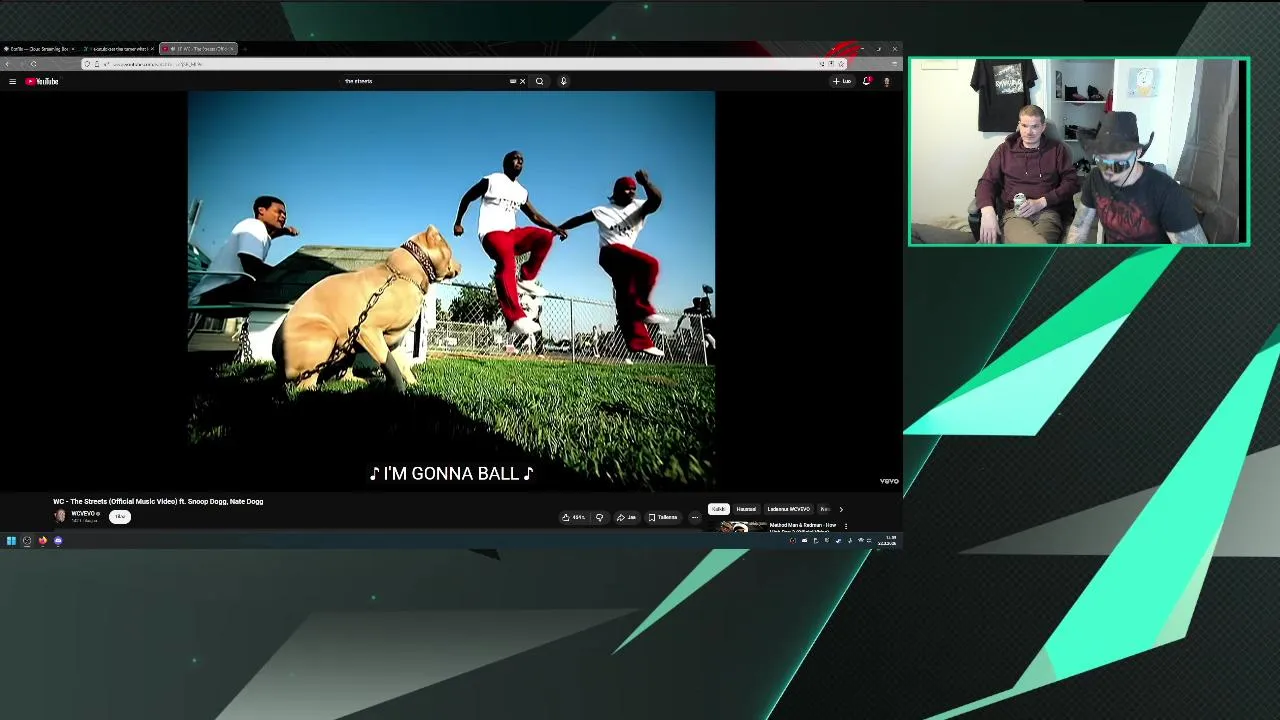Click the system clock in the taskbar
The image size is (1280, 720).
pos(888,541)
